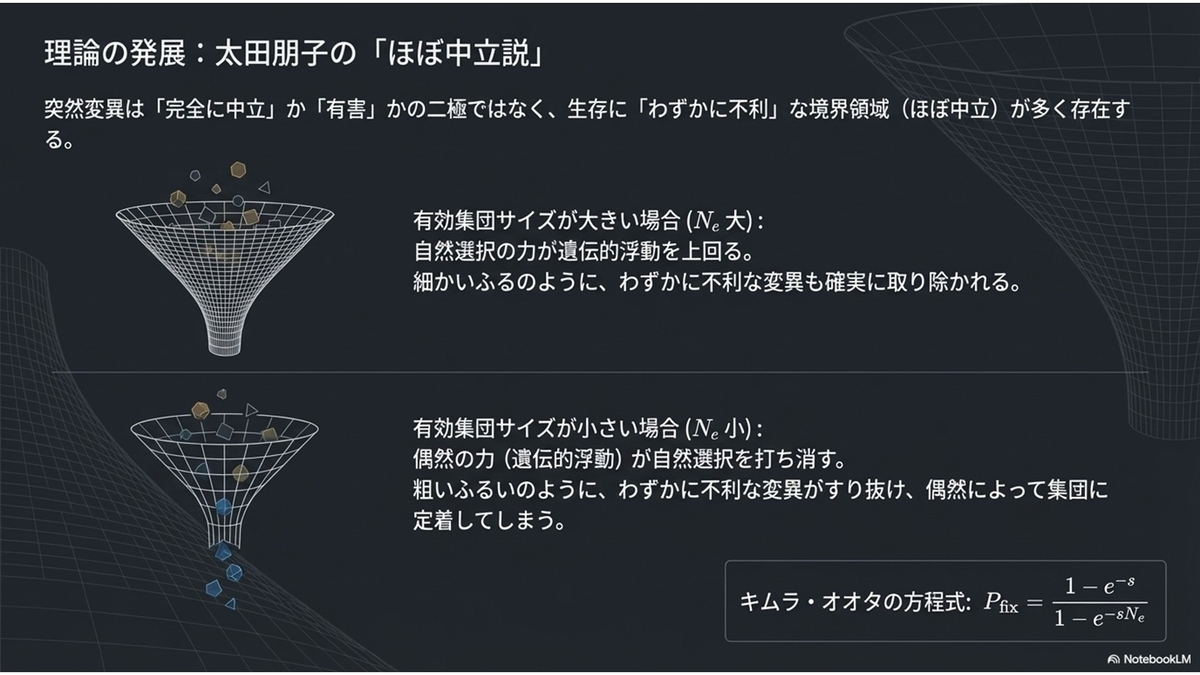Click the gold hexagon above the upper funnel
Viewport: 1200px width, 675px height.
[238, 168]
